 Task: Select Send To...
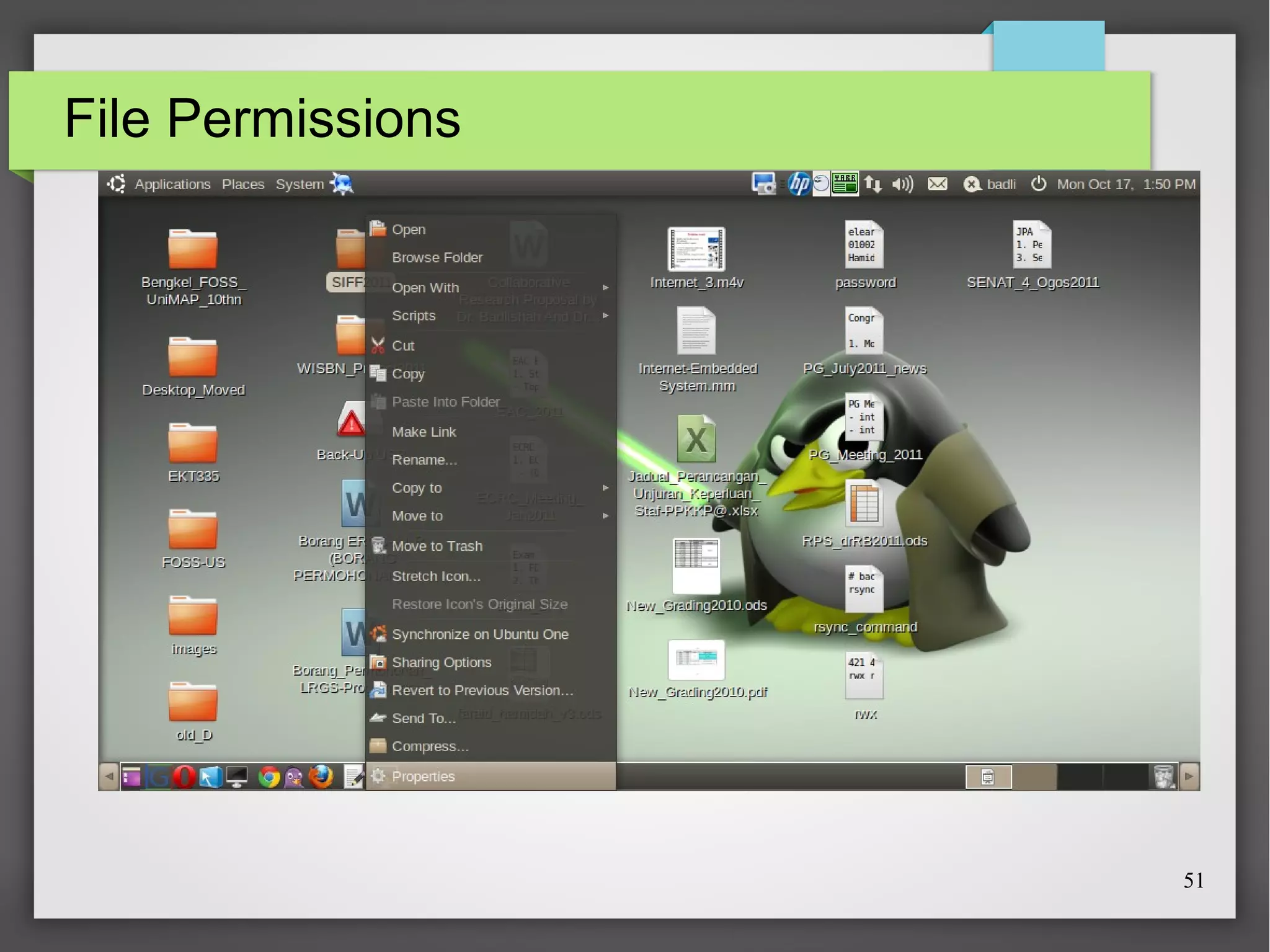(491, 718)
